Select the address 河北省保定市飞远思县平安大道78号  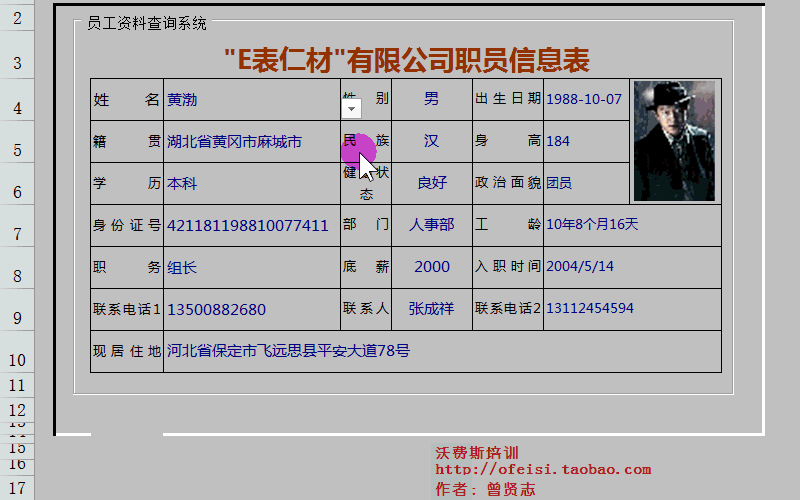click(x=442, y=351)
